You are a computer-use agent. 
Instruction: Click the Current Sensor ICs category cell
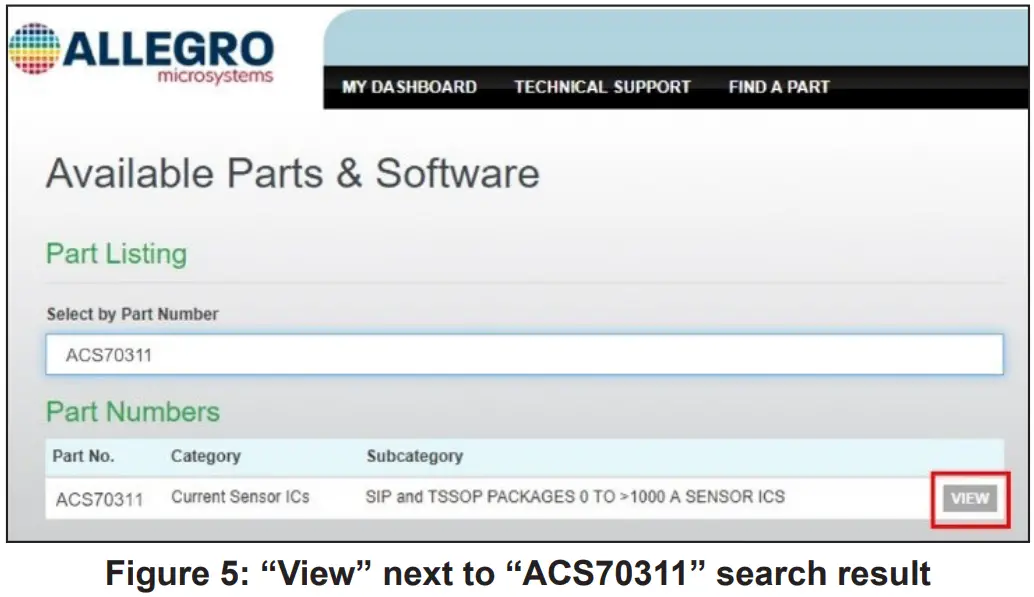pyautogui.click(x=240, y=497)
